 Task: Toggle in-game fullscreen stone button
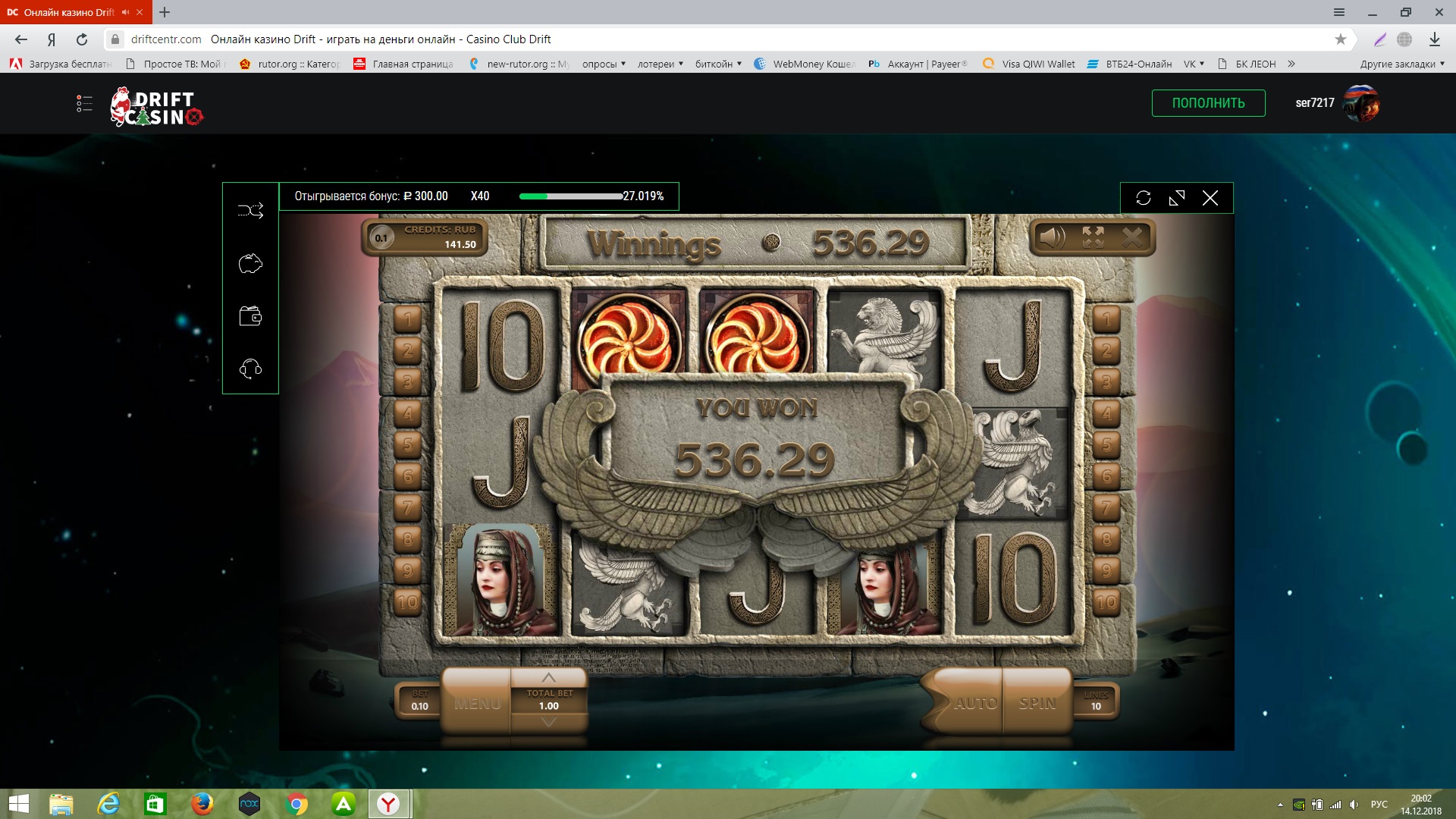pyautogui.click(x=1093, y=238)
